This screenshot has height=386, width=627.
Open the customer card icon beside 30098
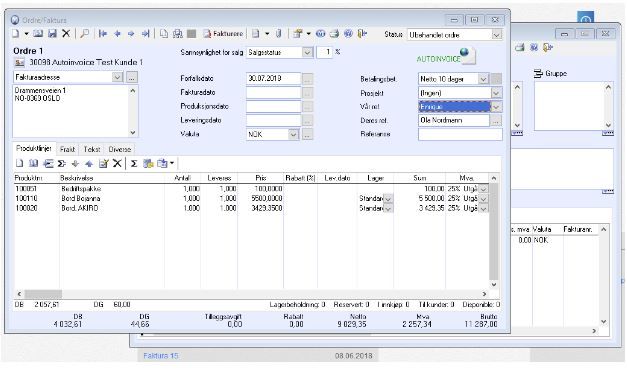point(19,63)
